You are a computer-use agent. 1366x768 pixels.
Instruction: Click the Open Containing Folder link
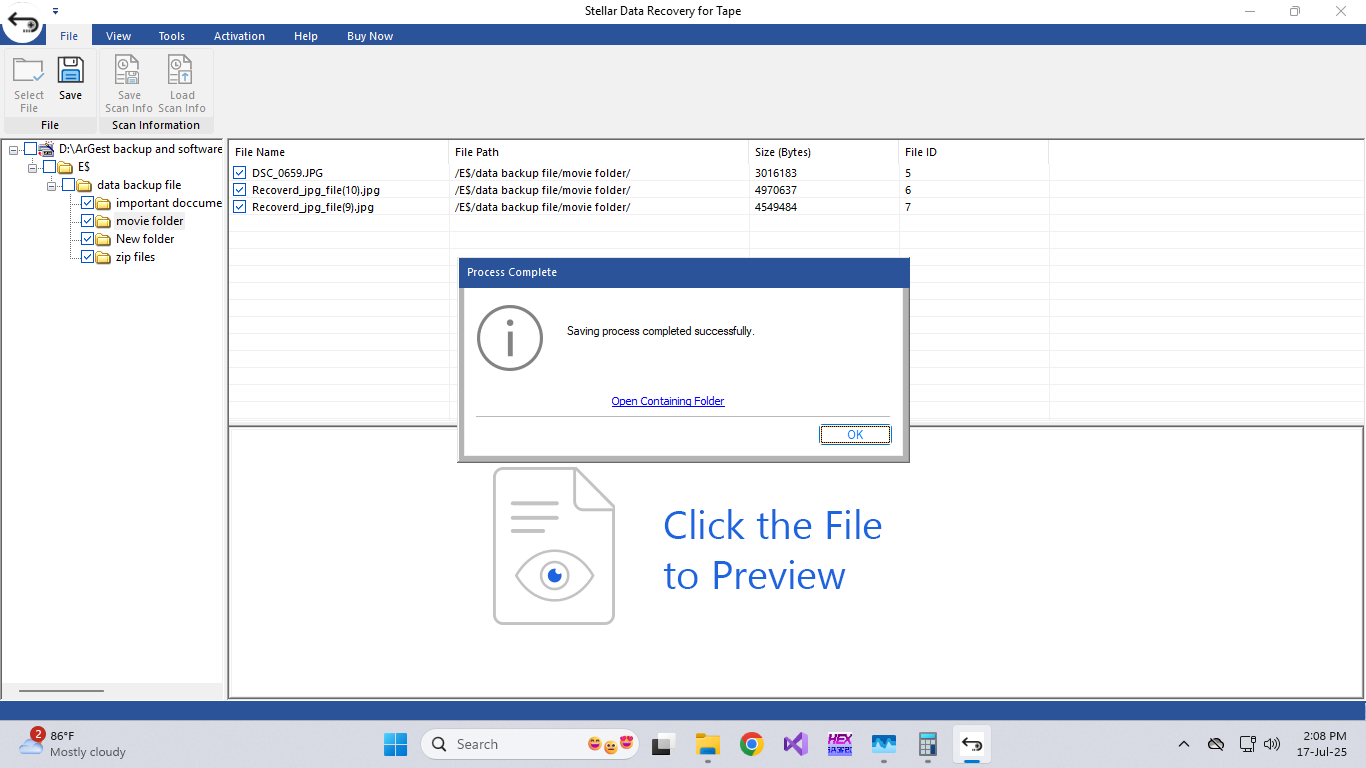coord(667,401)
